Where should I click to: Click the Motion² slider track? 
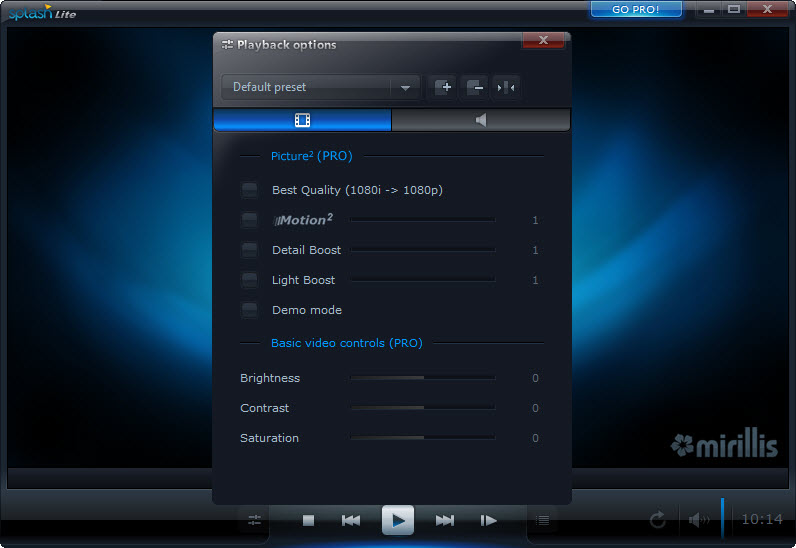[x=422, y=220]
